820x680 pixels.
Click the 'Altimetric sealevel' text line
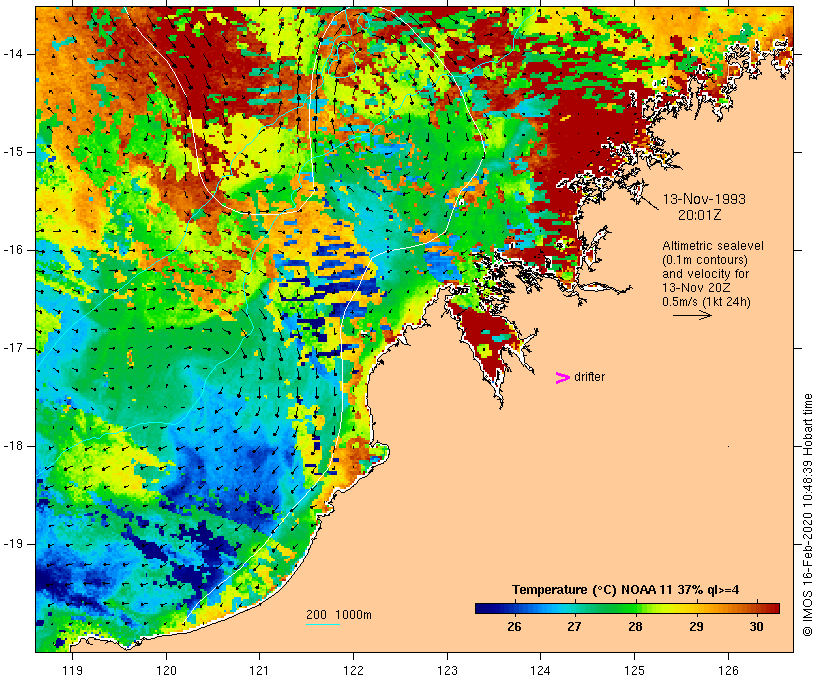click(x=713, y=246)
